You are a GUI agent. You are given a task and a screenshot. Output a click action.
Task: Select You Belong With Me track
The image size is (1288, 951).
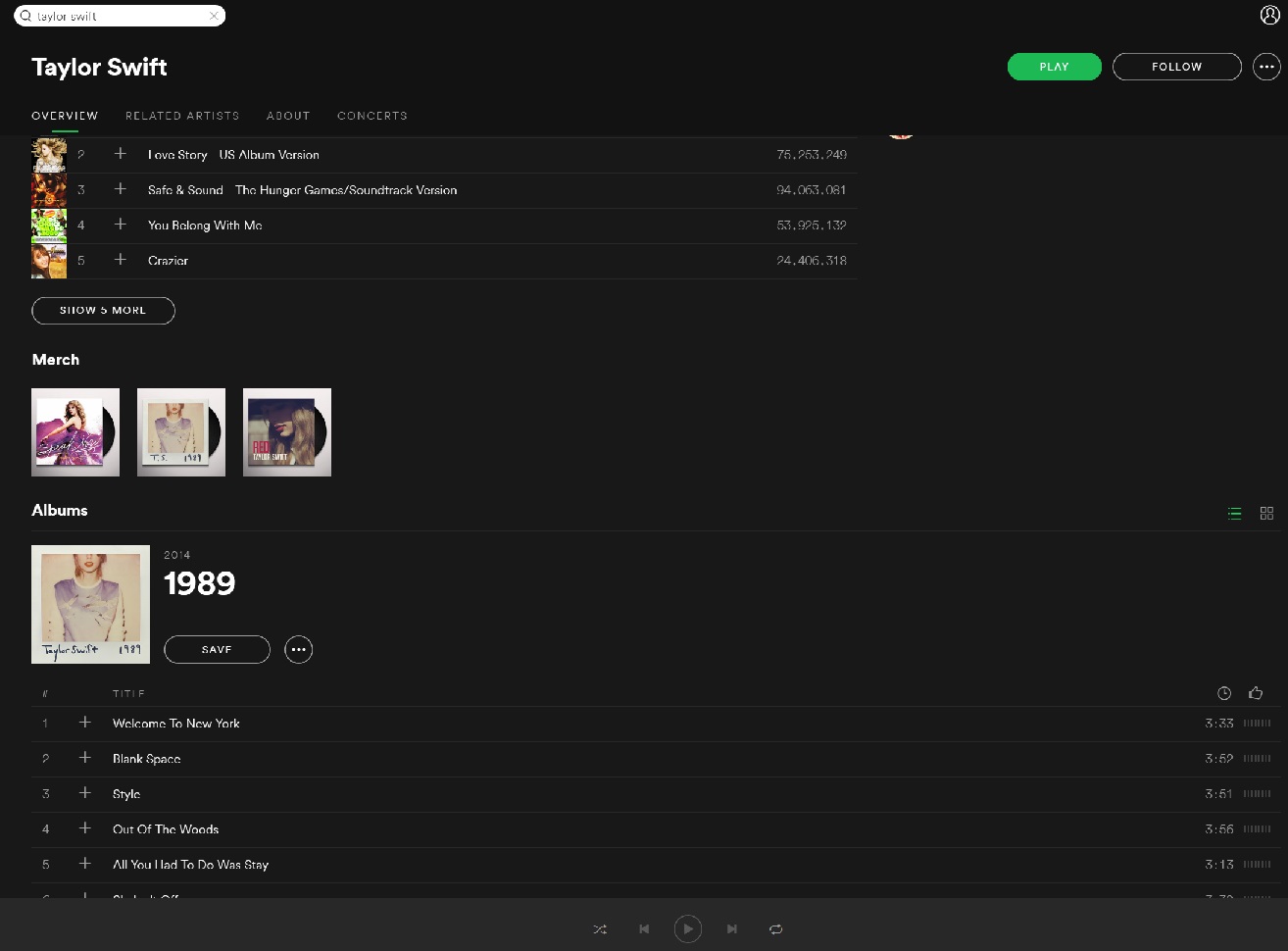[x=205, y=225]
